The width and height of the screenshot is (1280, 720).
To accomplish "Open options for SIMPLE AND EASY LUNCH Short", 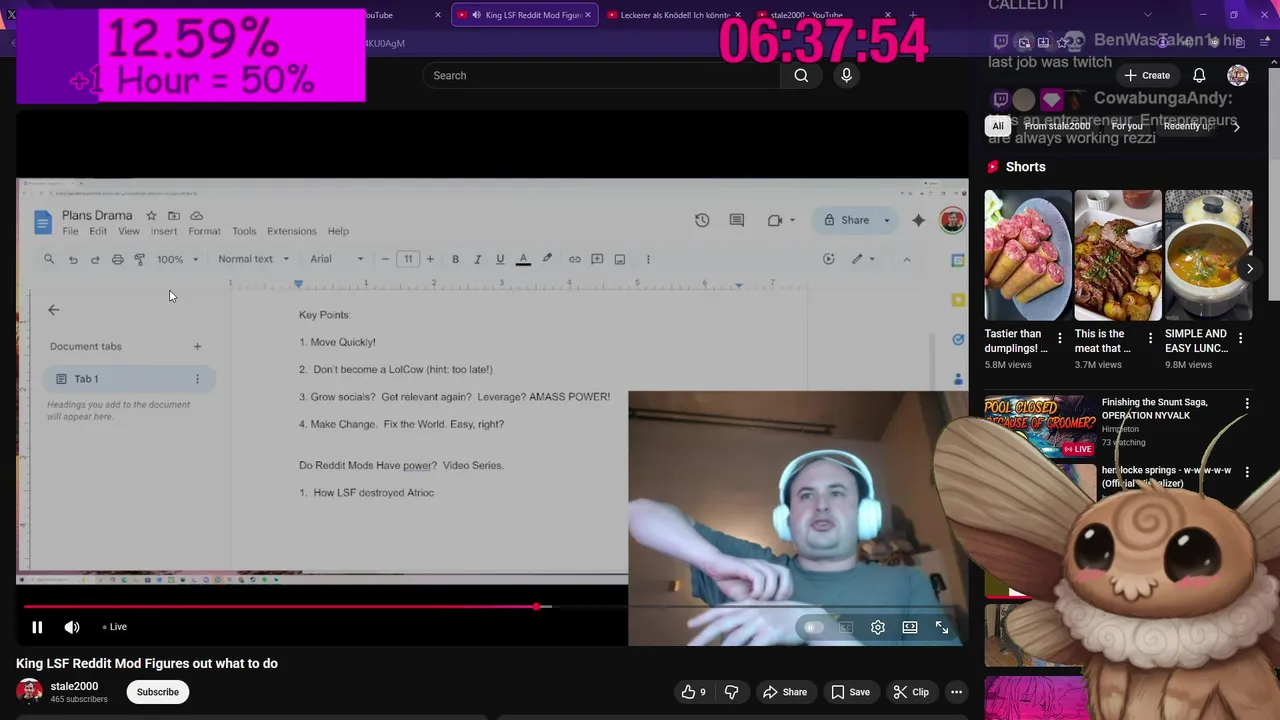I will [x=1240, y=338].
